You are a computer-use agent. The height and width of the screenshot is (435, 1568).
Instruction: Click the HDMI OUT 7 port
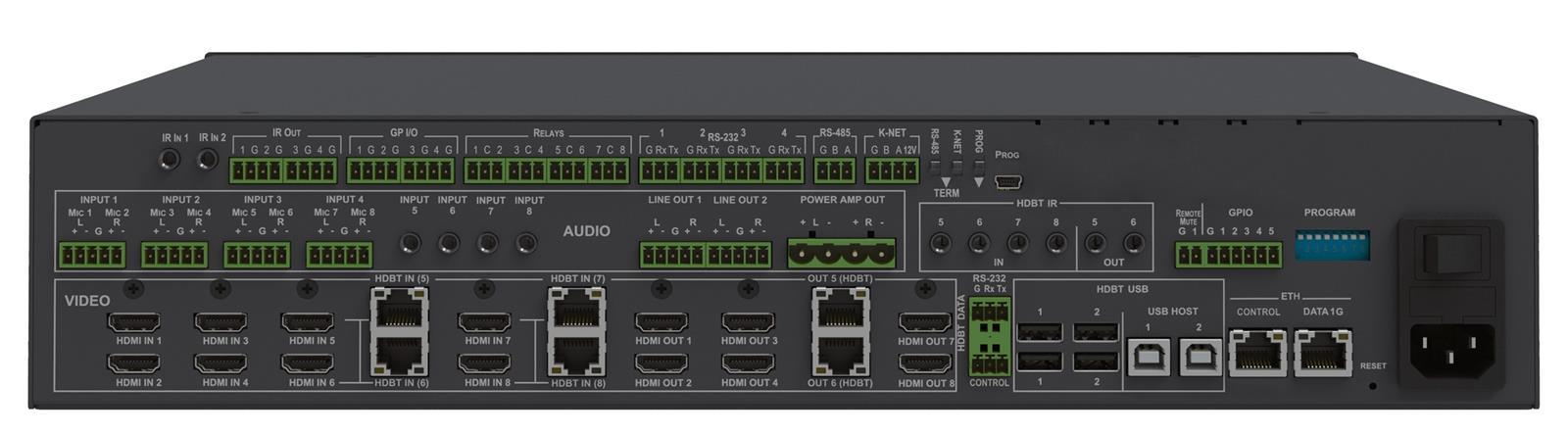(x=924, y=322)
